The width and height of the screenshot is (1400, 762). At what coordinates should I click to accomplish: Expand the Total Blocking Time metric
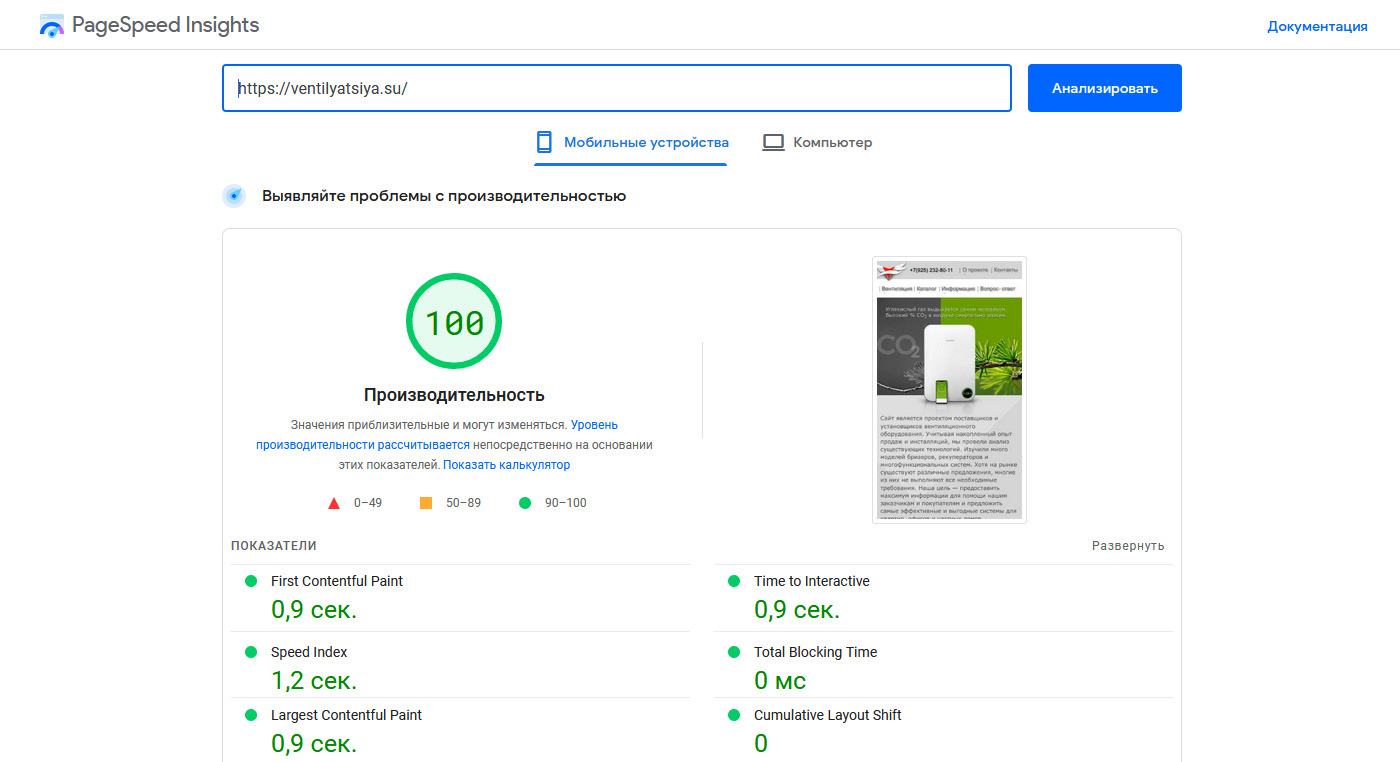815,652
